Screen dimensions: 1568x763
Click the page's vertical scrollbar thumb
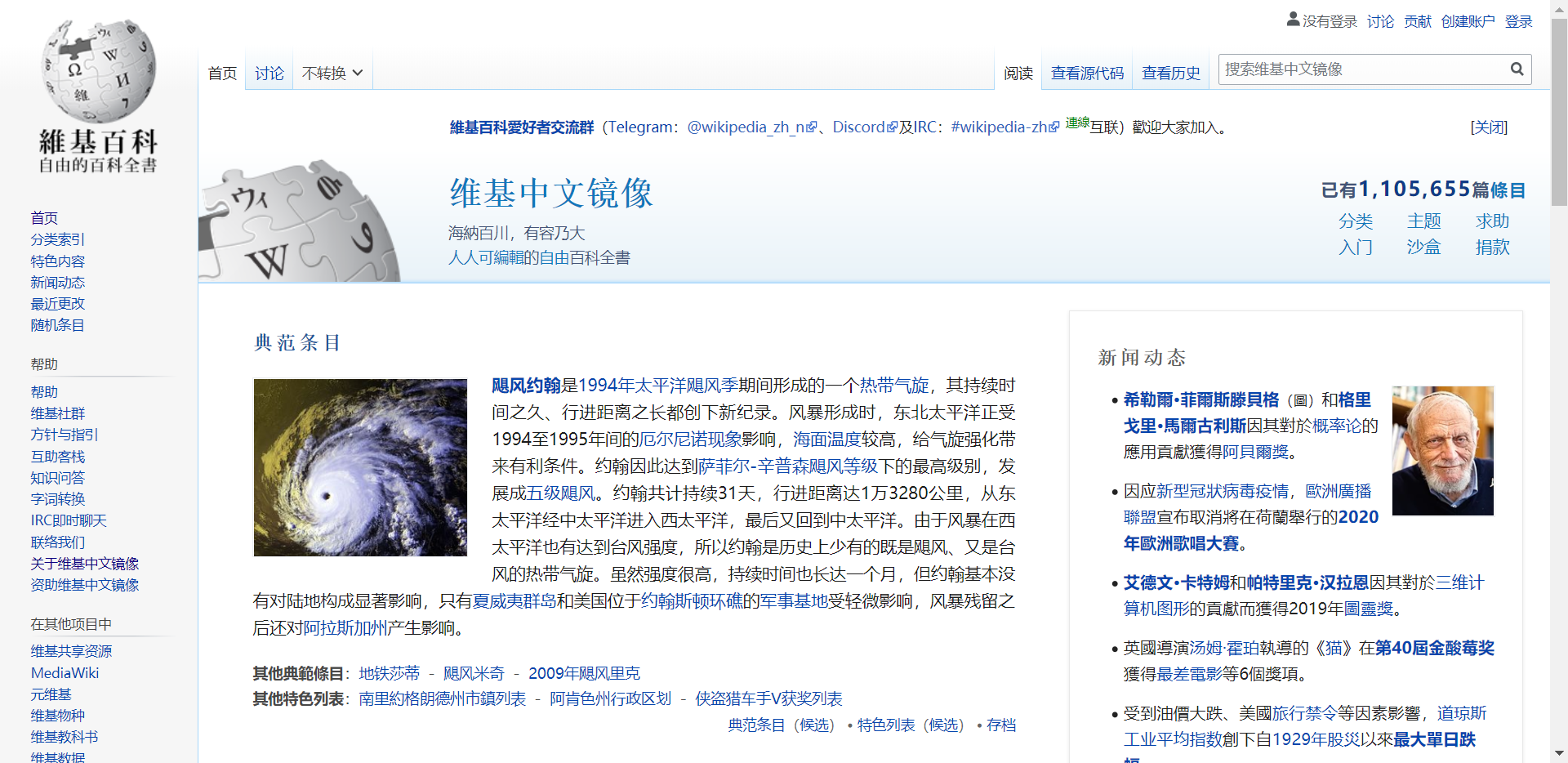[1560, 112]
